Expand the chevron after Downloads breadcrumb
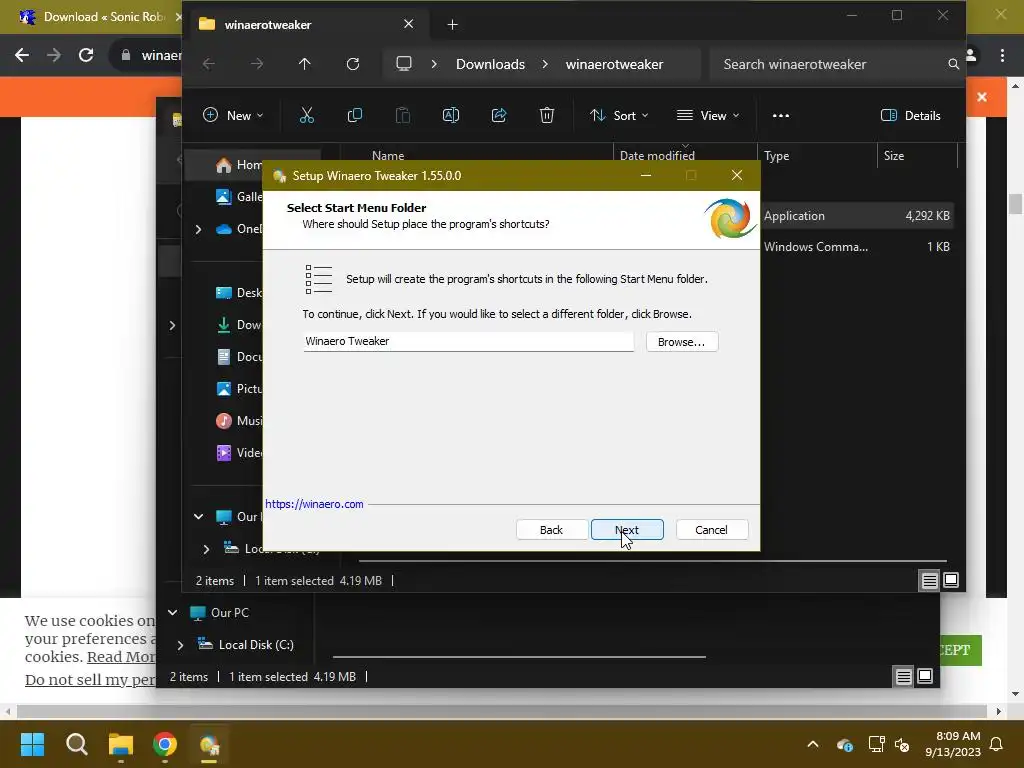 point(545,64)
